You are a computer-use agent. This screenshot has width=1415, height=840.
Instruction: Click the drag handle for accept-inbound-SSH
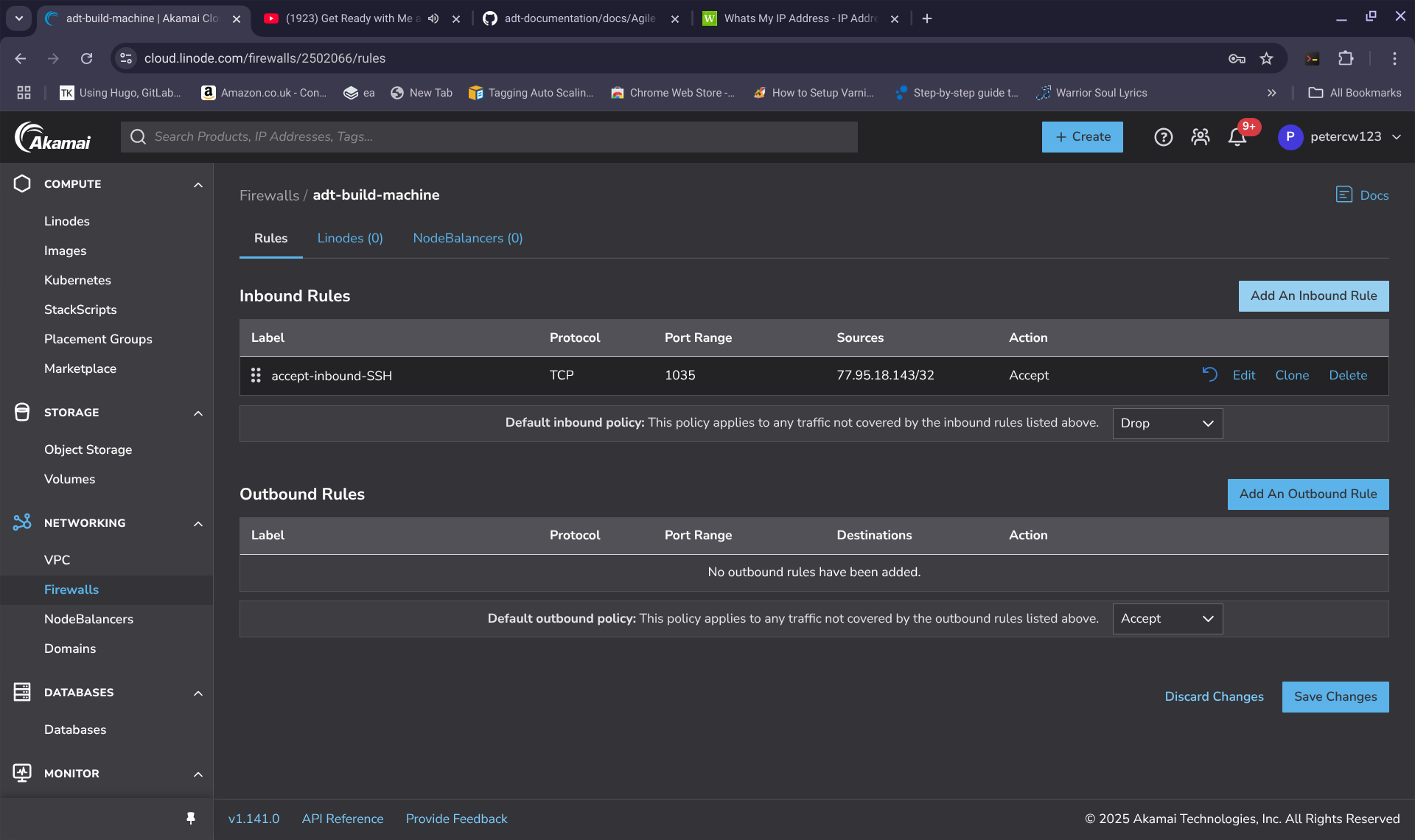click(x=256, y=375)
